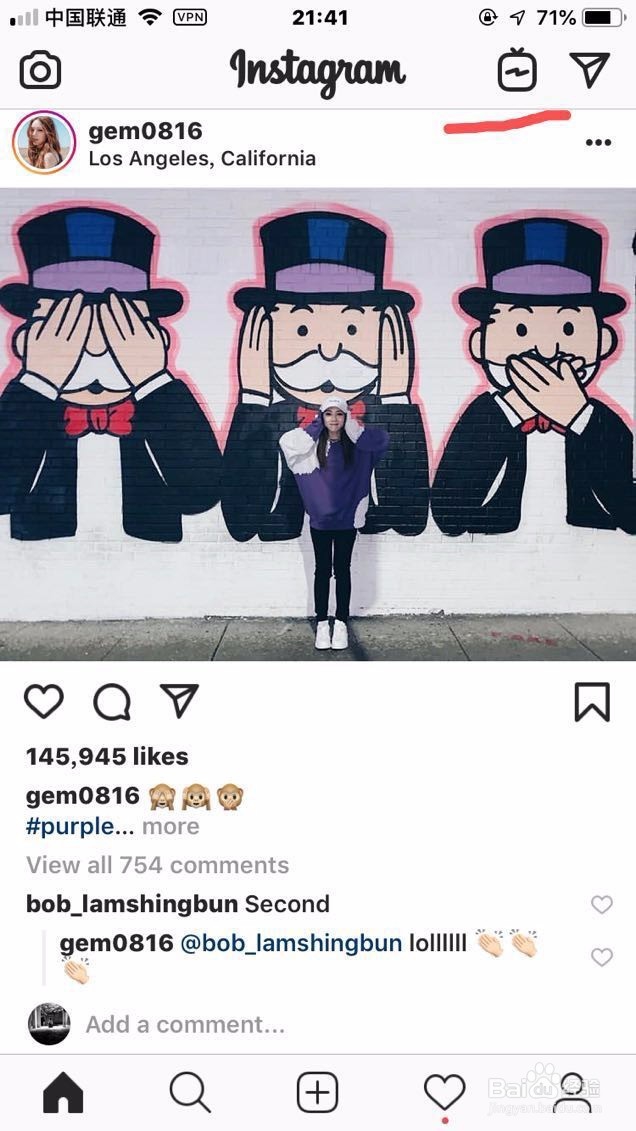The height and width of the screenshot is (1131, 636).
Task: Open the #purple hashtag link
Action: (70, 827)
